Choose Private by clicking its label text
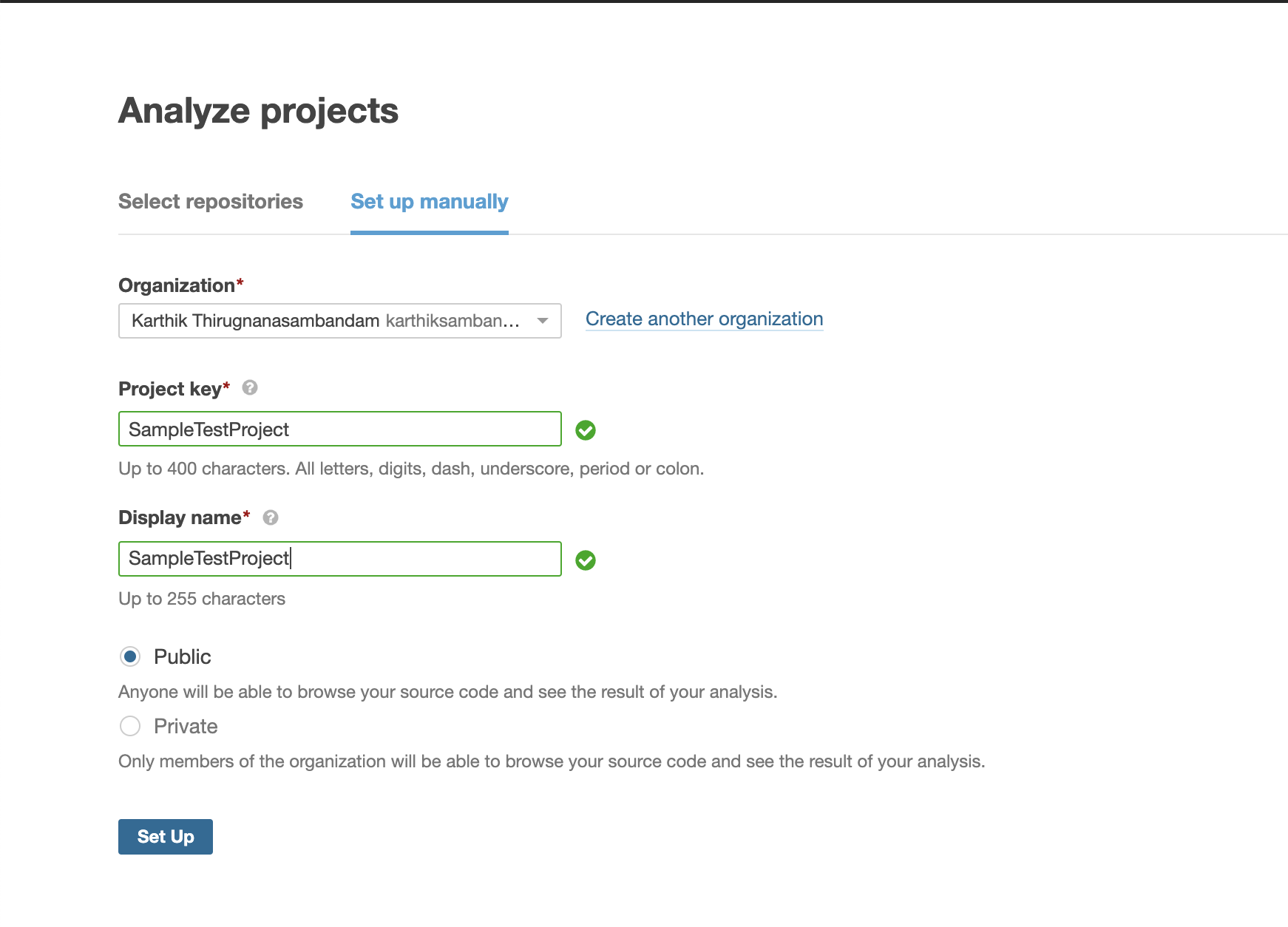 185,726
